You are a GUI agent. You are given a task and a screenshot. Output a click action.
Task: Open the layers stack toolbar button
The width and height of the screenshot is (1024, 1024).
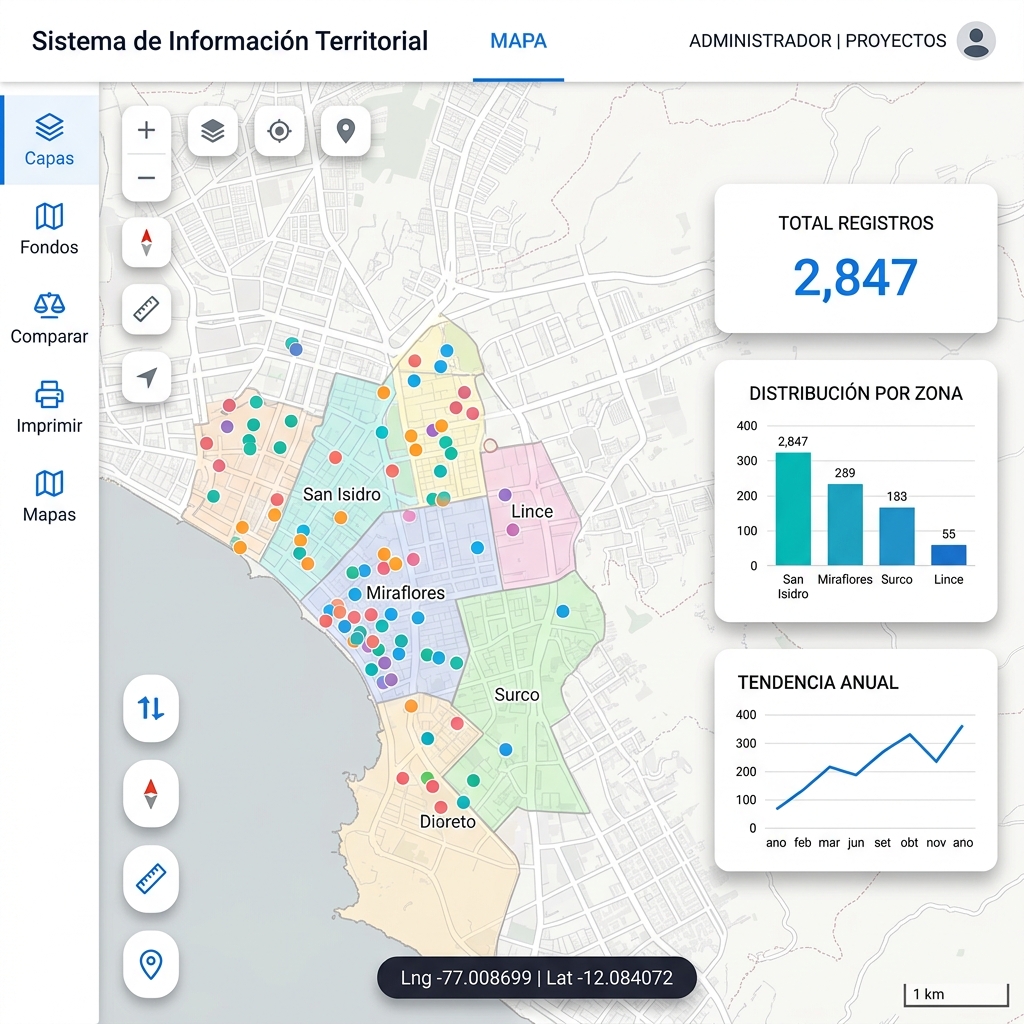tap(213, 131)
